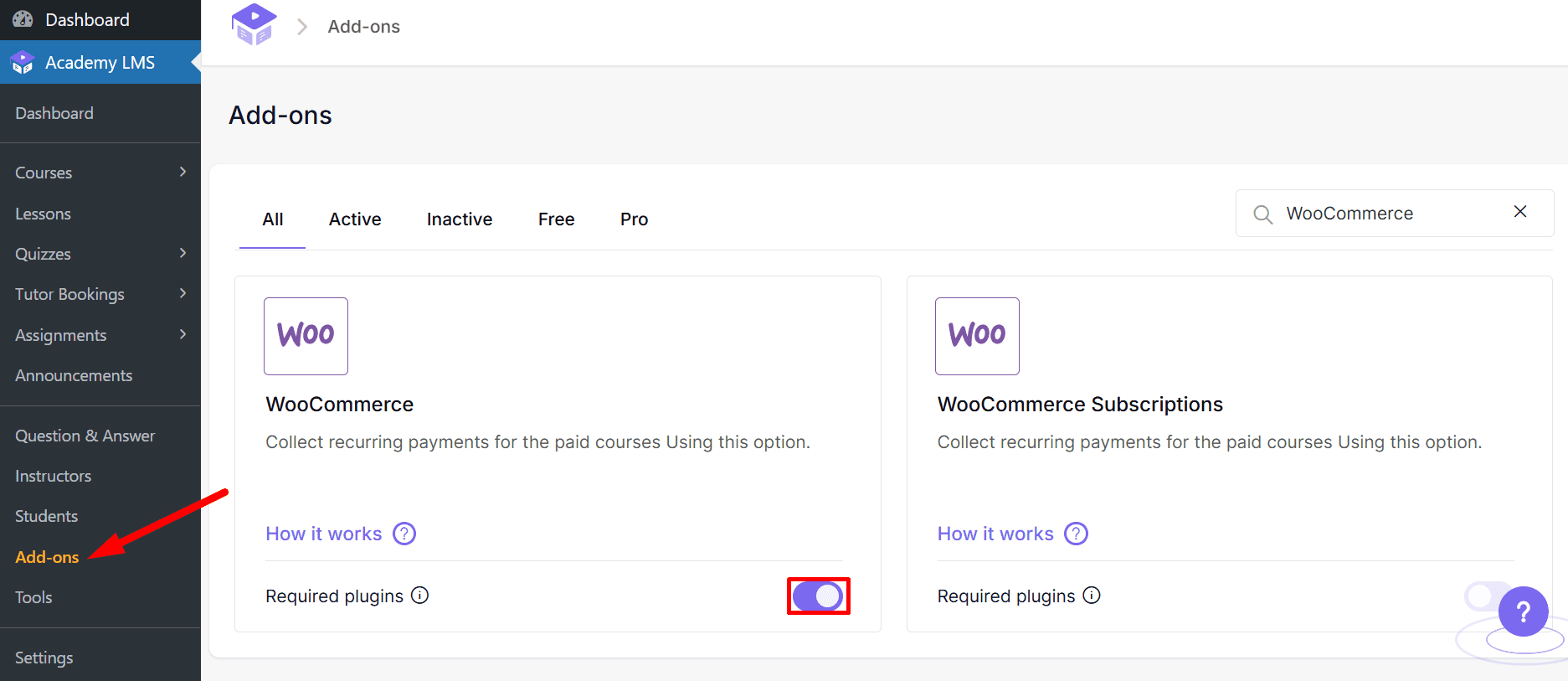This screenshot has width=1568, height=681.
Task: Click the search magnifier icon
Action: [1262, 214]
